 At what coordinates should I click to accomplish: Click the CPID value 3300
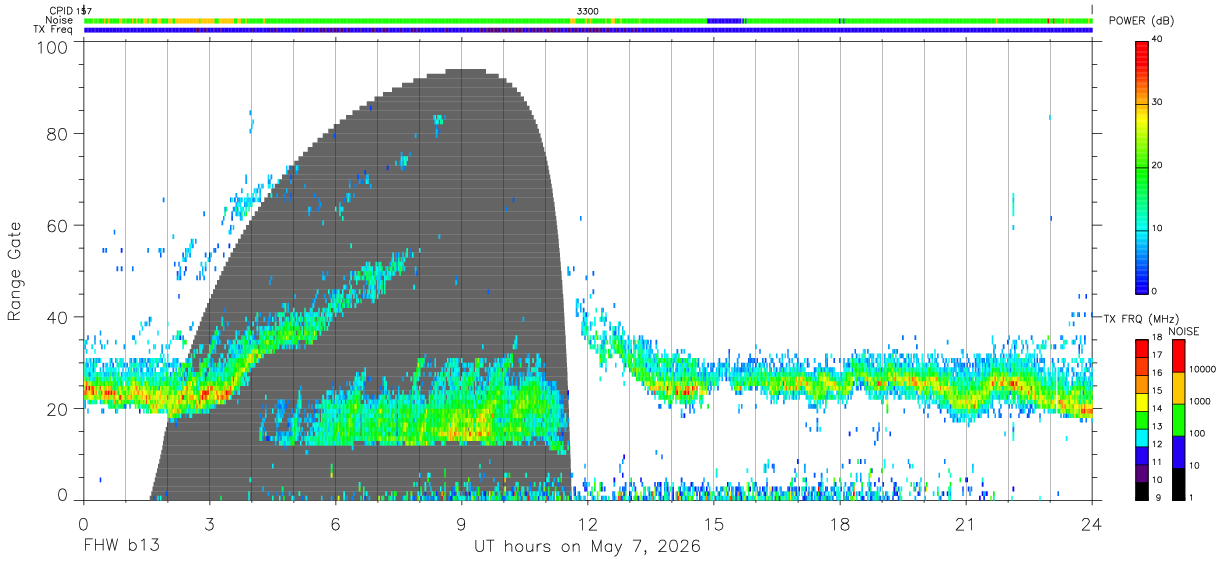click(588, 11)
